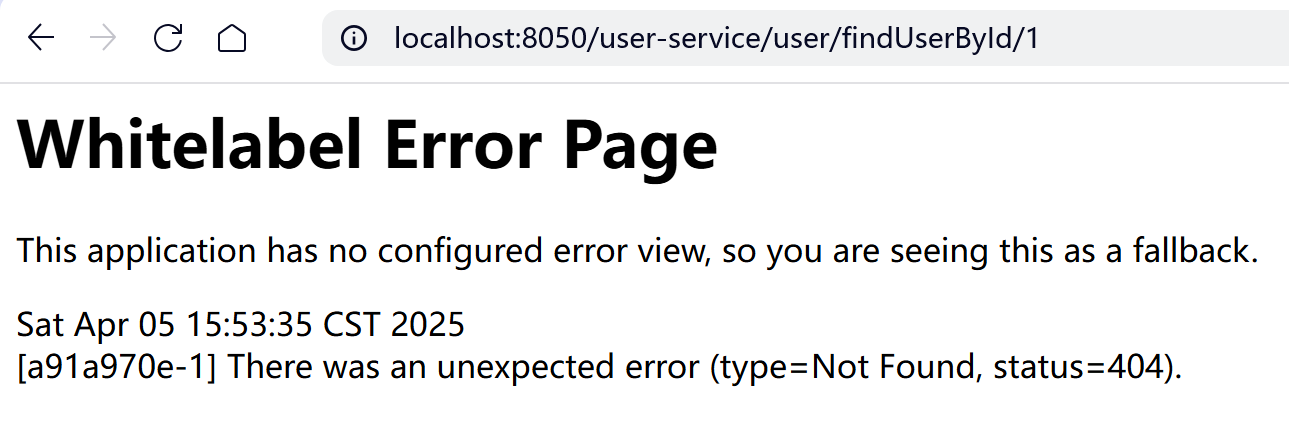Image resolution: width=1289 pixels, height=429 pixels.
Task: View site information via the circled i icon
Action: pos(353,38)
